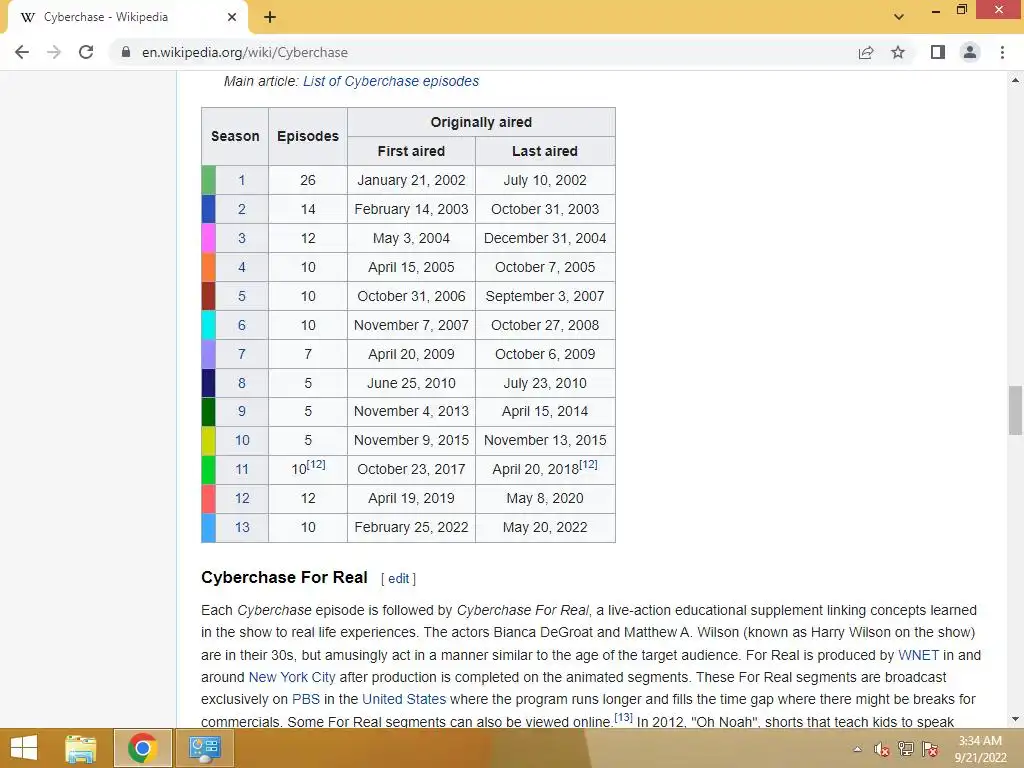Click the 'Last aired' column header
The width and height of the screenshot is (1024, 768).
click(545, 151)
